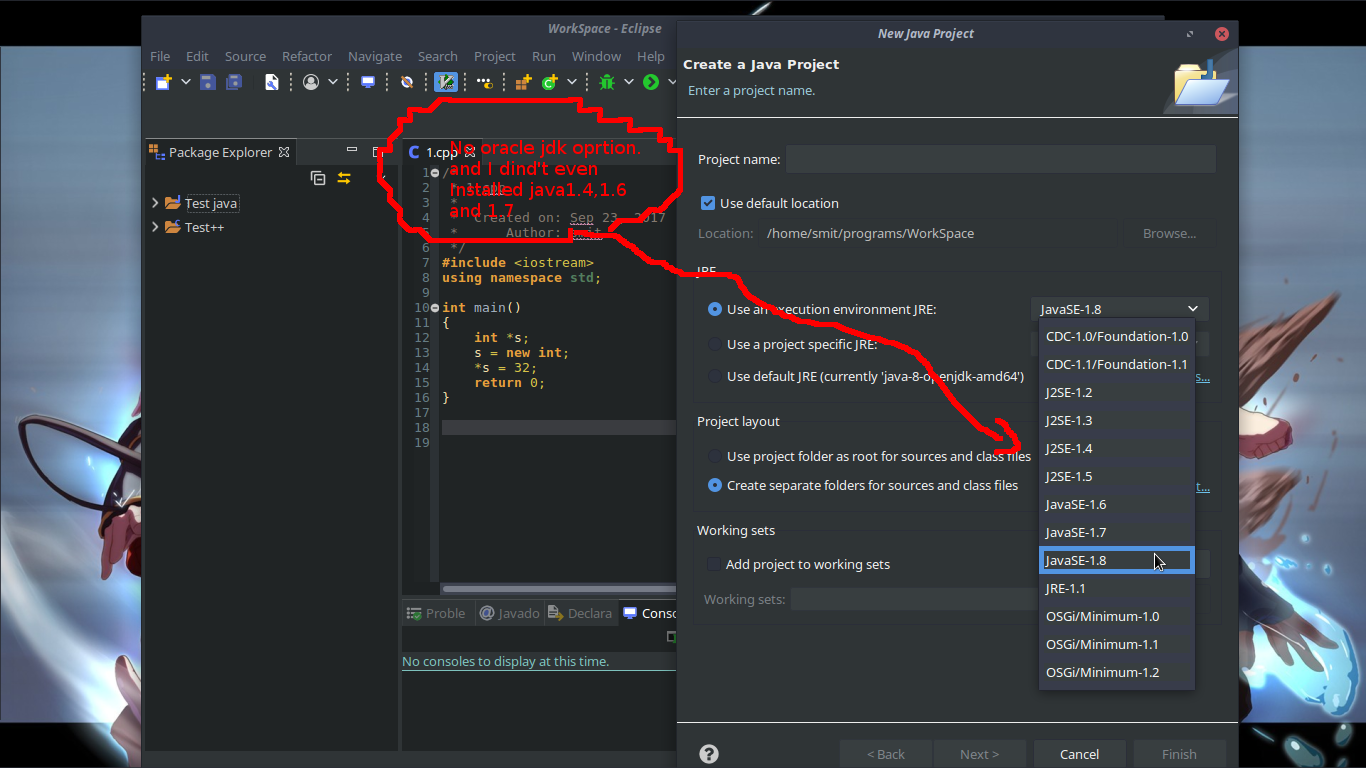Viewport: 1366px width, 768px height.
Task: Click the highlighted Vim editor toolbar icon
Action: [x=446, y=82]
